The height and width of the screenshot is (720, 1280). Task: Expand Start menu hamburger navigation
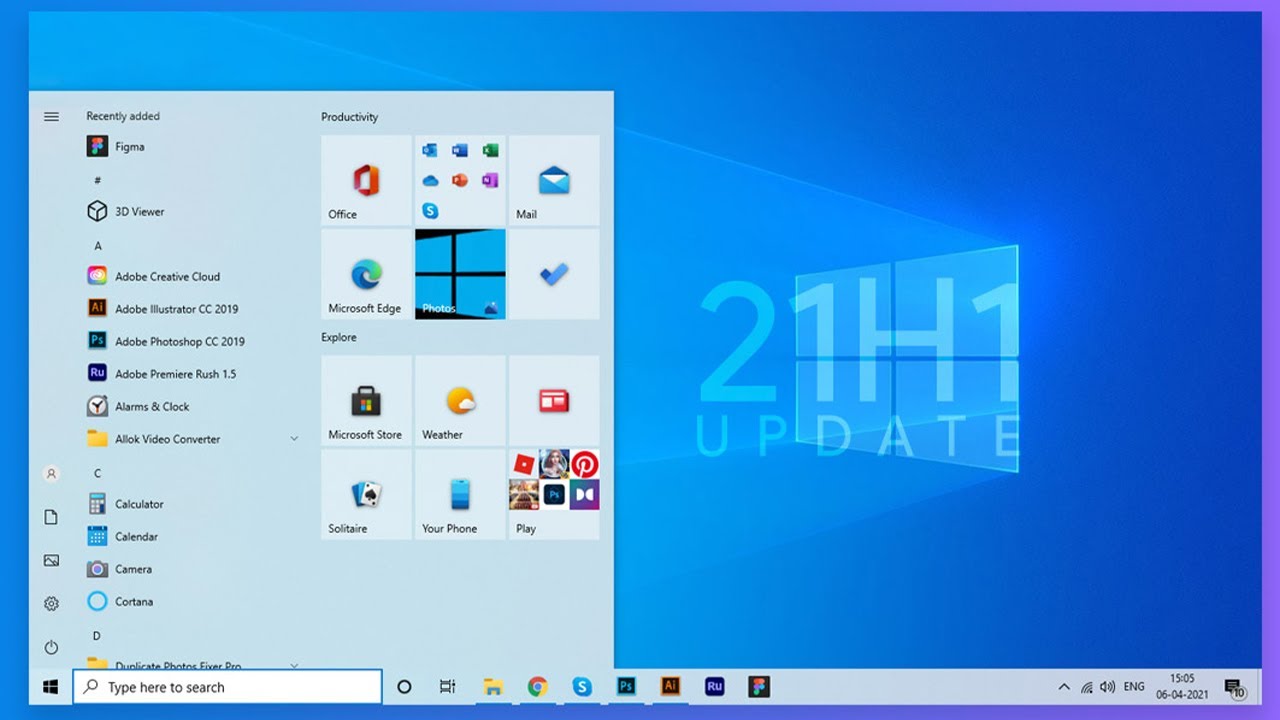click(x=51, y=117)
